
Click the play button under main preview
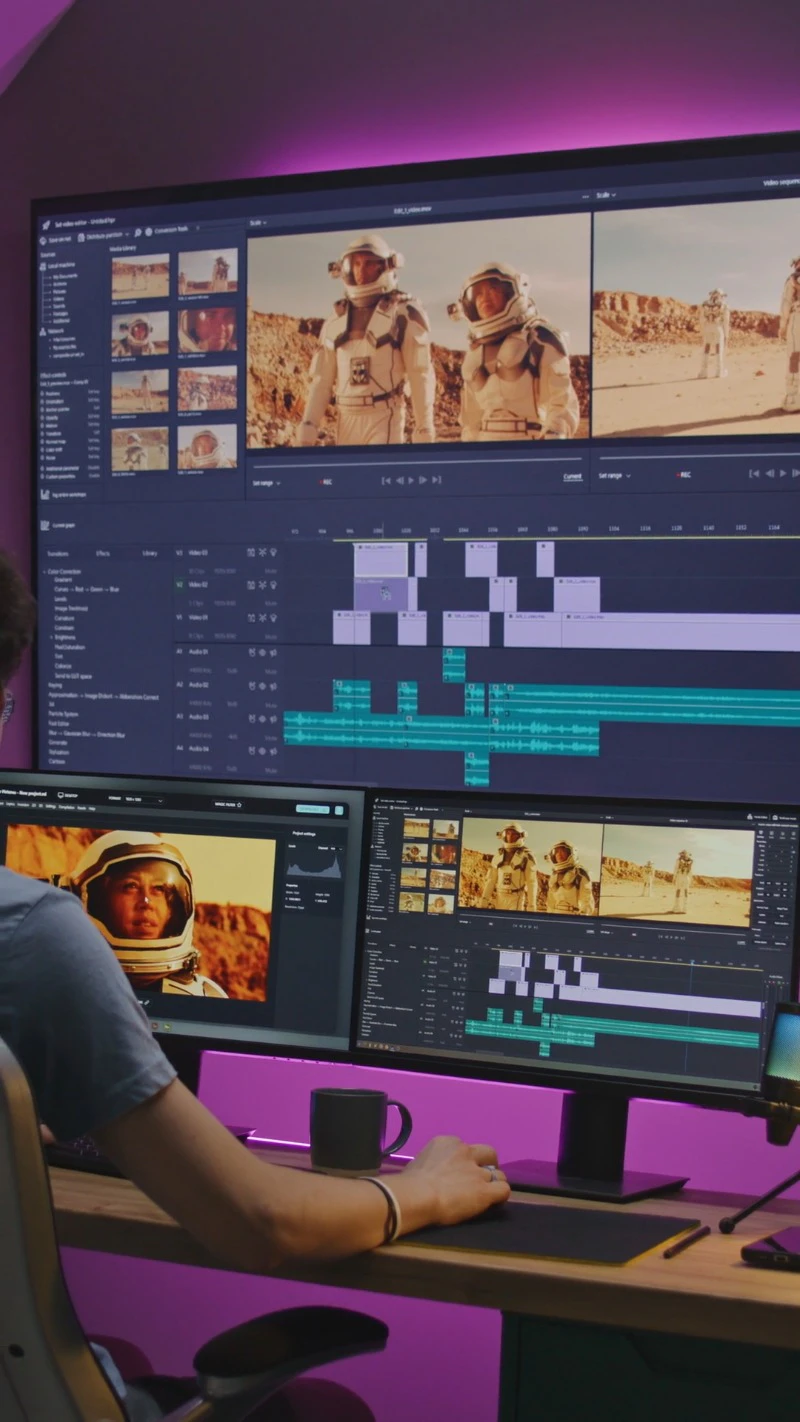pos(411,480)
